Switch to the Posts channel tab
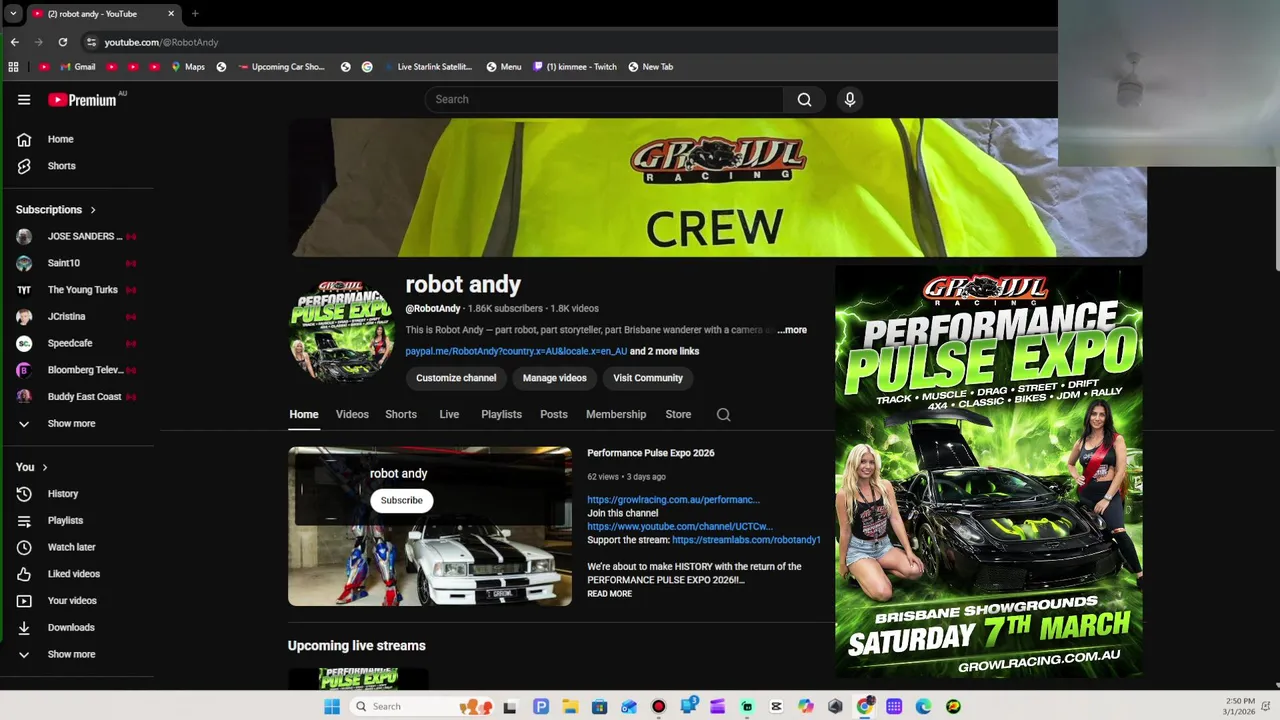Screen dimensions: 1280x720 pyautogui.click(x=554, y=414)
